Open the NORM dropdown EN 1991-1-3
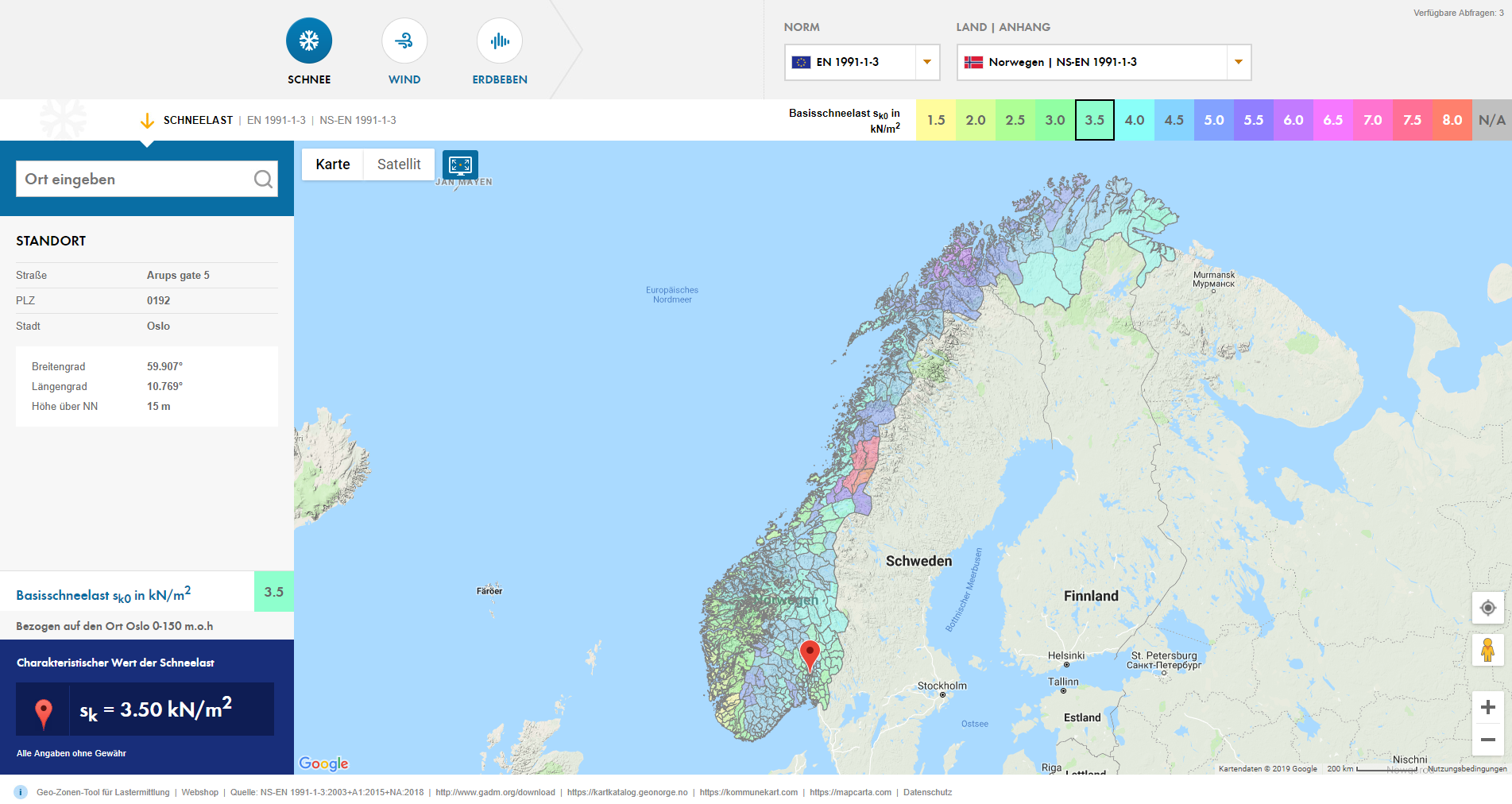The image size is (1512, 804). pos(861,62)
